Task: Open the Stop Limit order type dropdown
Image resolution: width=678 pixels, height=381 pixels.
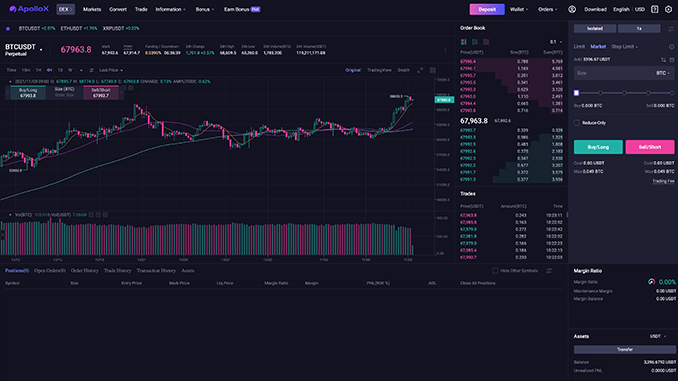Action: point(624,47)
